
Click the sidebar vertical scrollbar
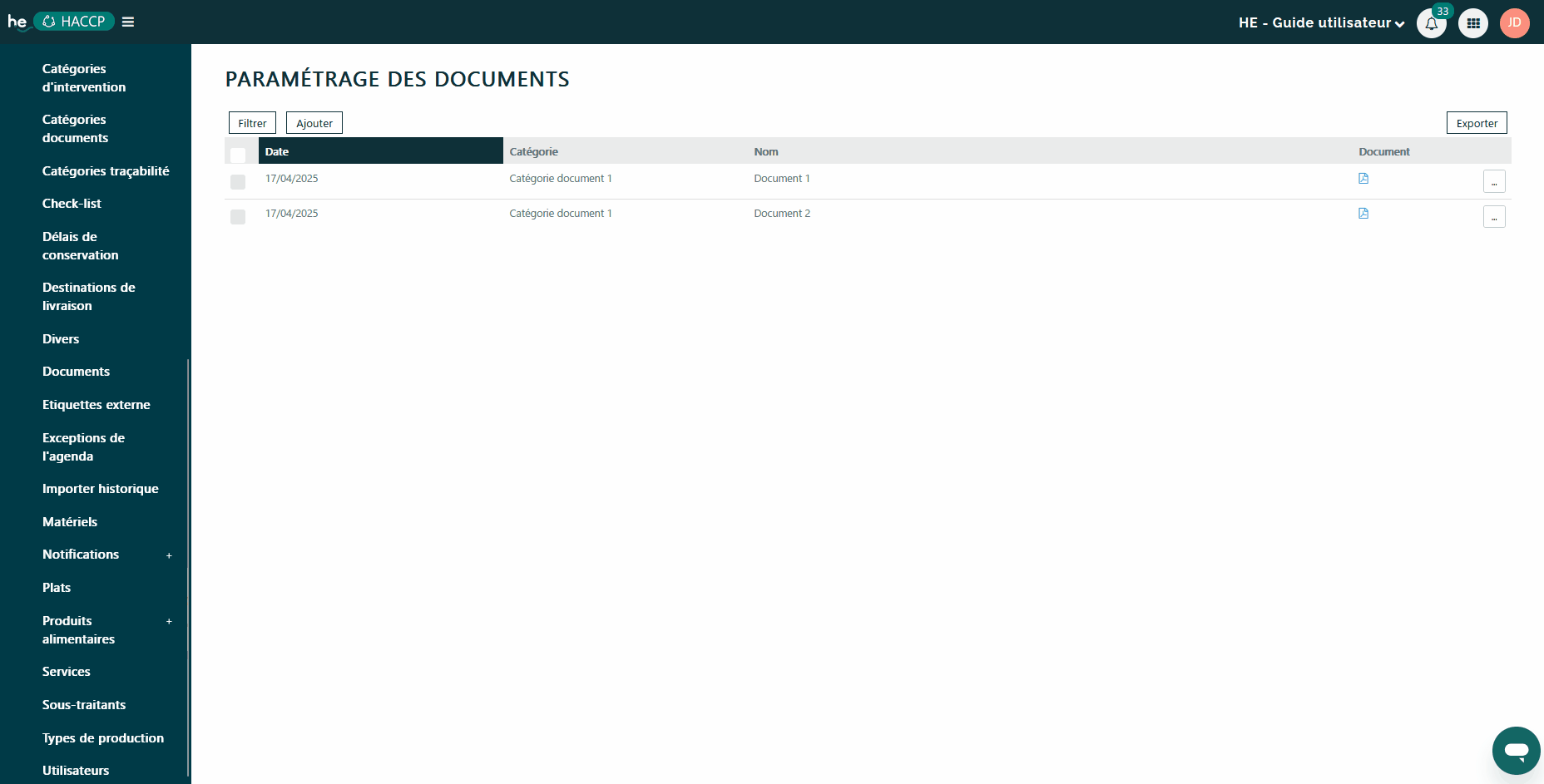(189, 567)
